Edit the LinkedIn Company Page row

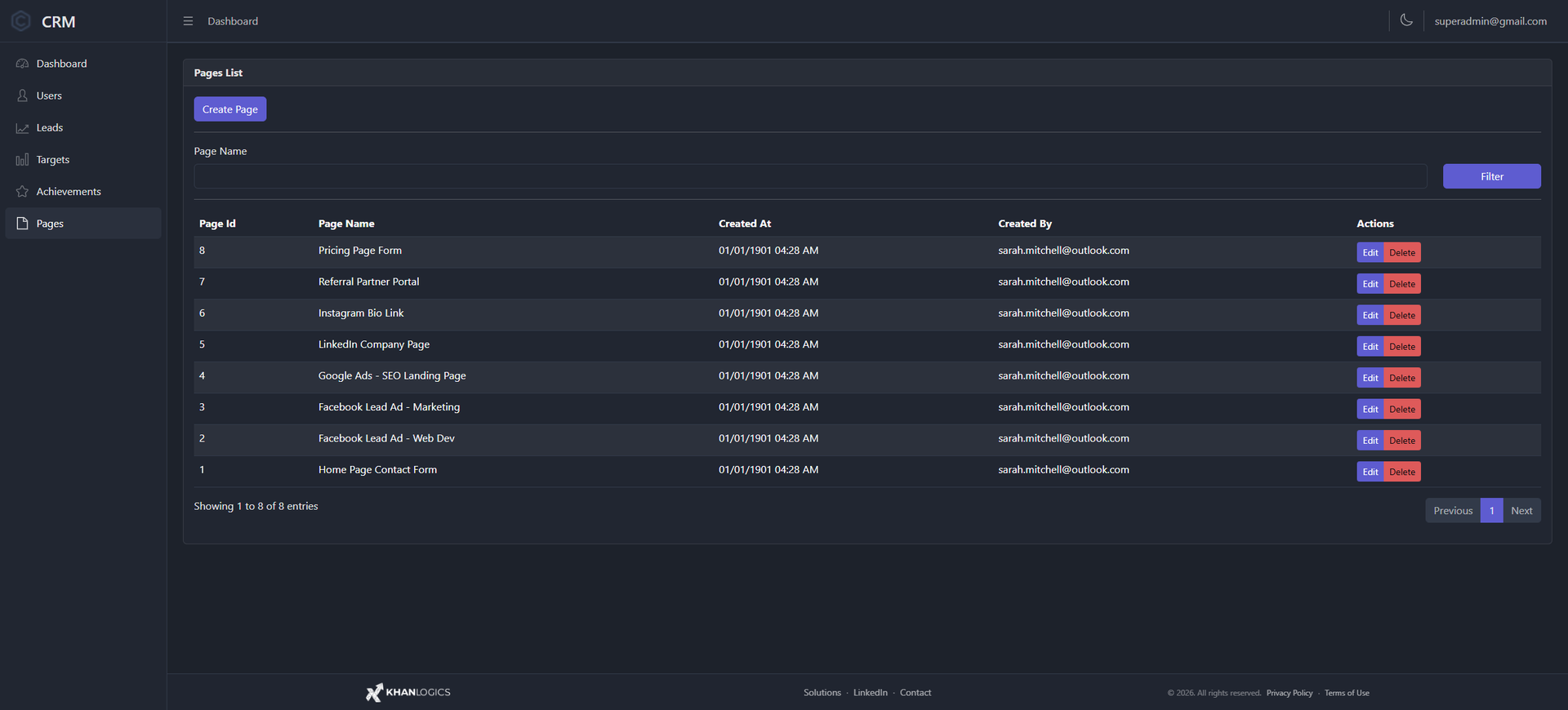click(x=1370, y=347)
